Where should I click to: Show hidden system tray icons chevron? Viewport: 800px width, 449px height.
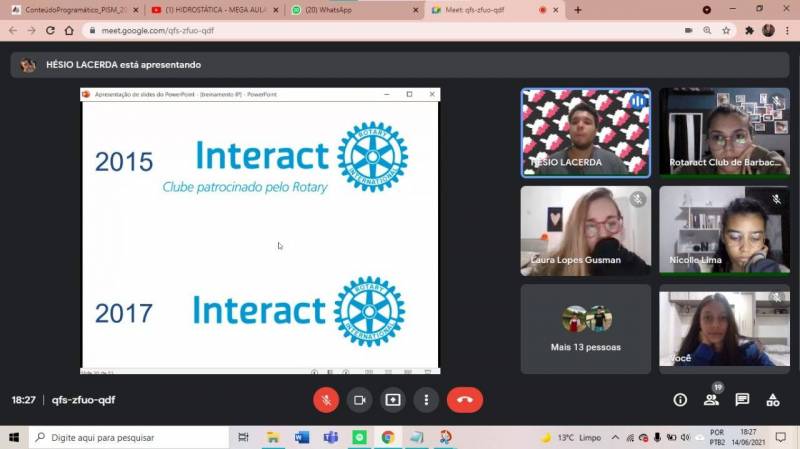coord(615,438)
